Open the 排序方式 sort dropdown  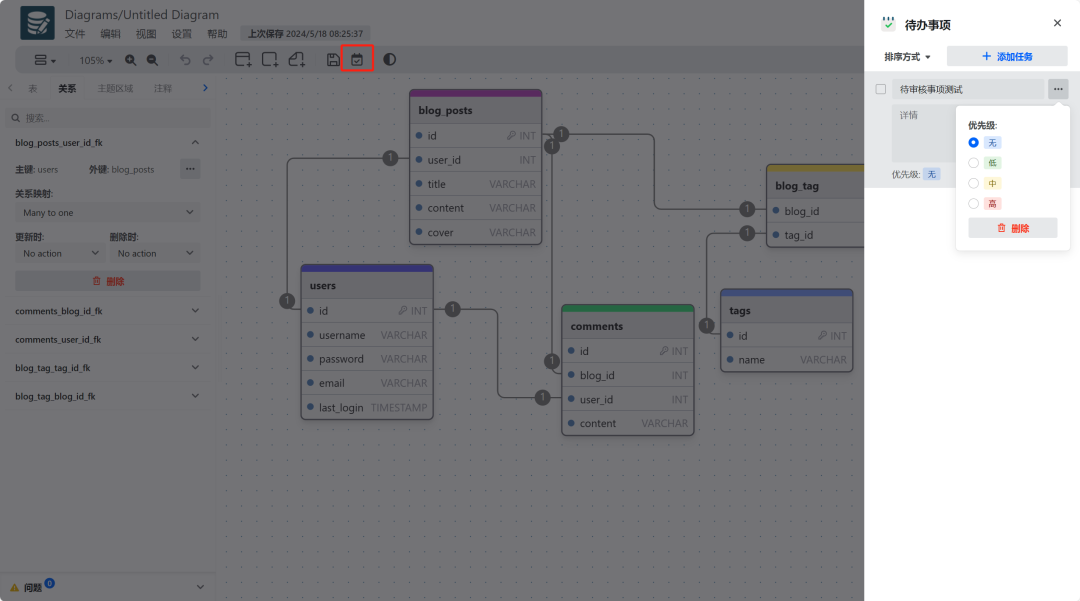coord(907,57)
